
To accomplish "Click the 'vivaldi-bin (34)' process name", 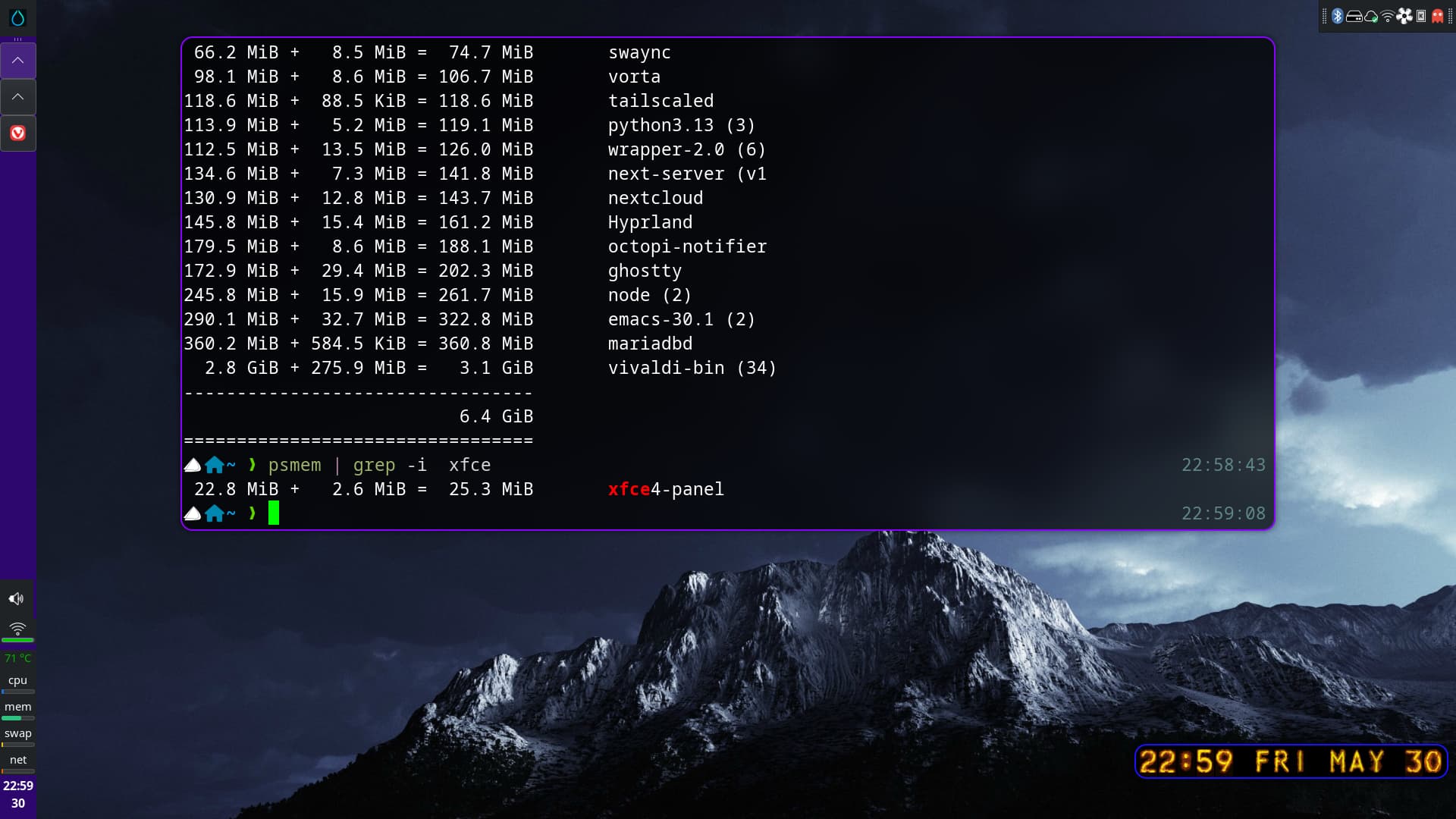I will click(x=692, y=368).
